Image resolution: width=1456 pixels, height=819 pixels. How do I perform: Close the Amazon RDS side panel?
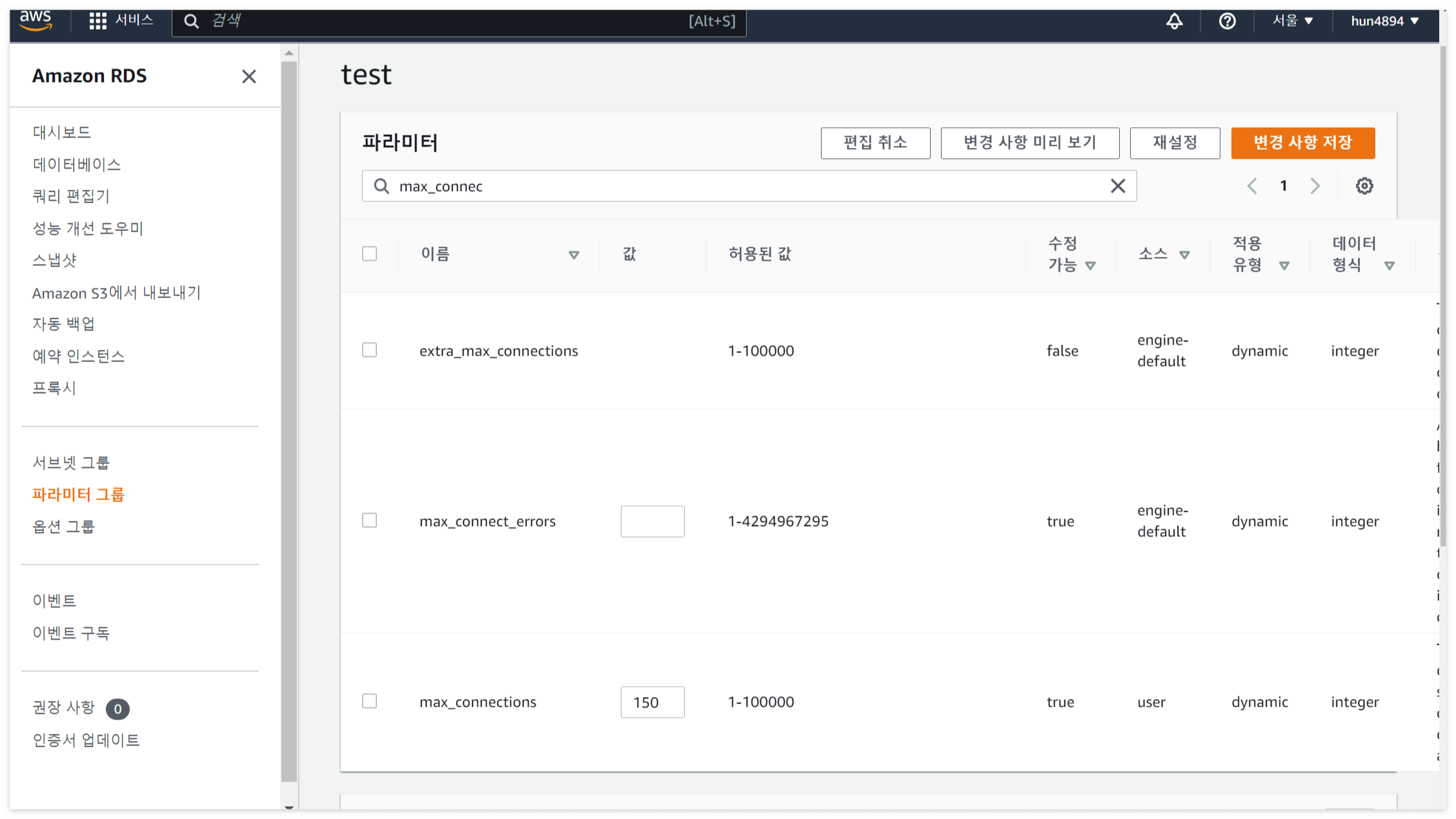click(x=248, y=77)
